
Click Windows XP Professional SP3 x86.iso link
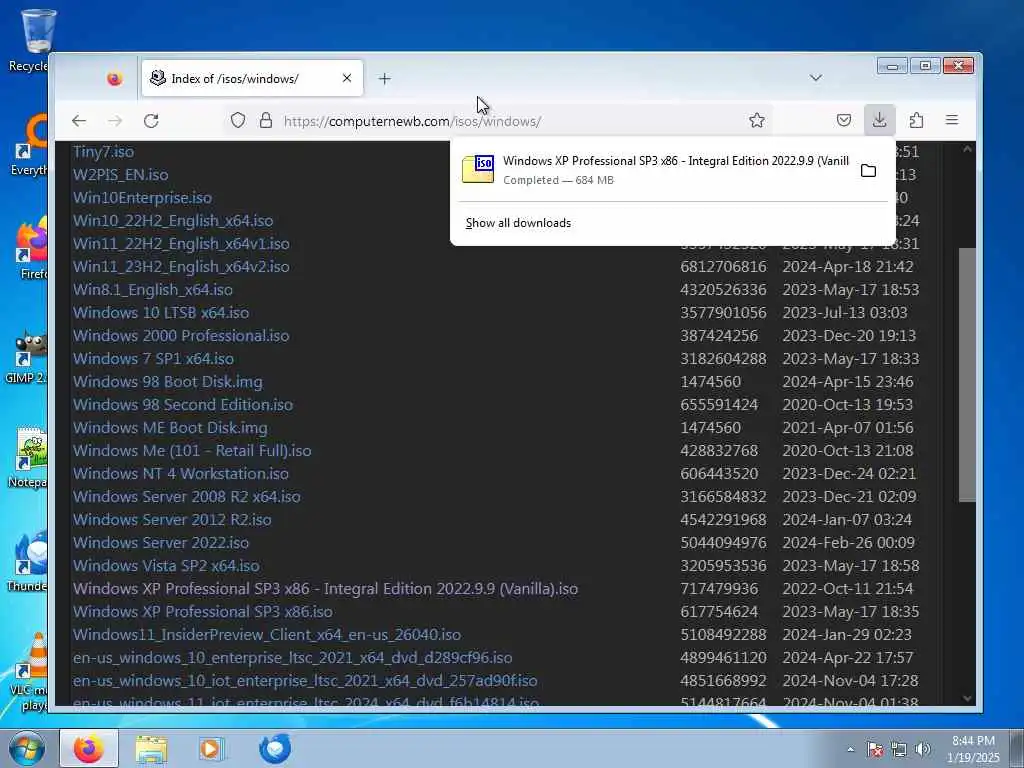202,612
